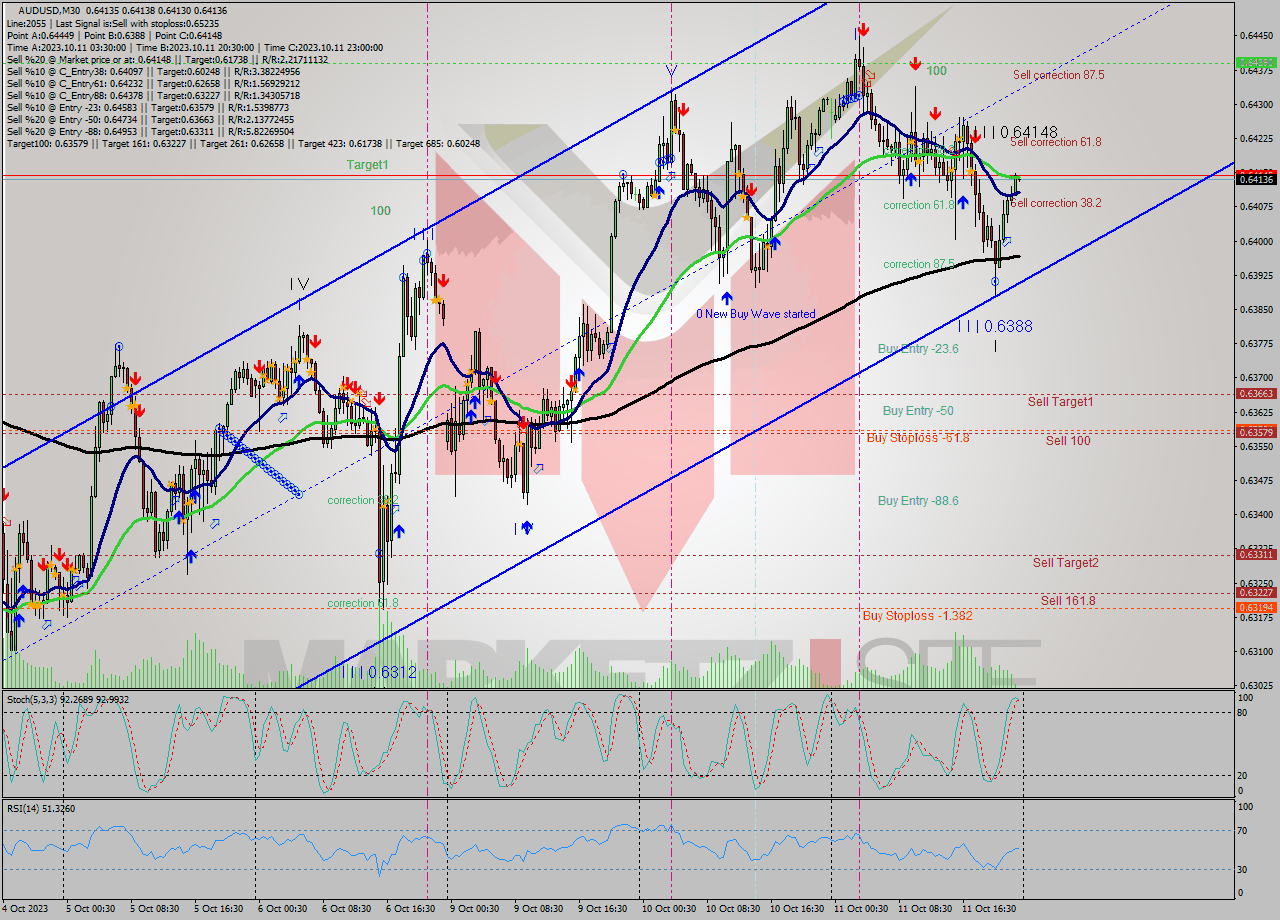Viewport: 1280px width, 920px height.
Task: Click the 0.63194 price tag on axis
Action: (x=1256, y=608)
